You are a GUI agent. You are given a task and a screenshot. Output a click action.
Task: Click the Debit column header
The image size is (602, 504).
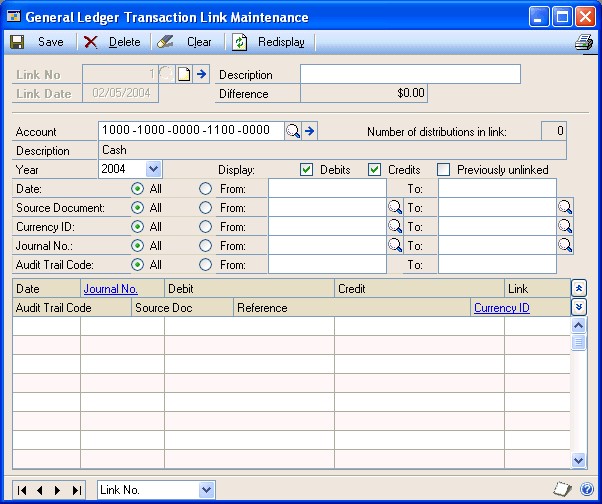tap(249, 289)
